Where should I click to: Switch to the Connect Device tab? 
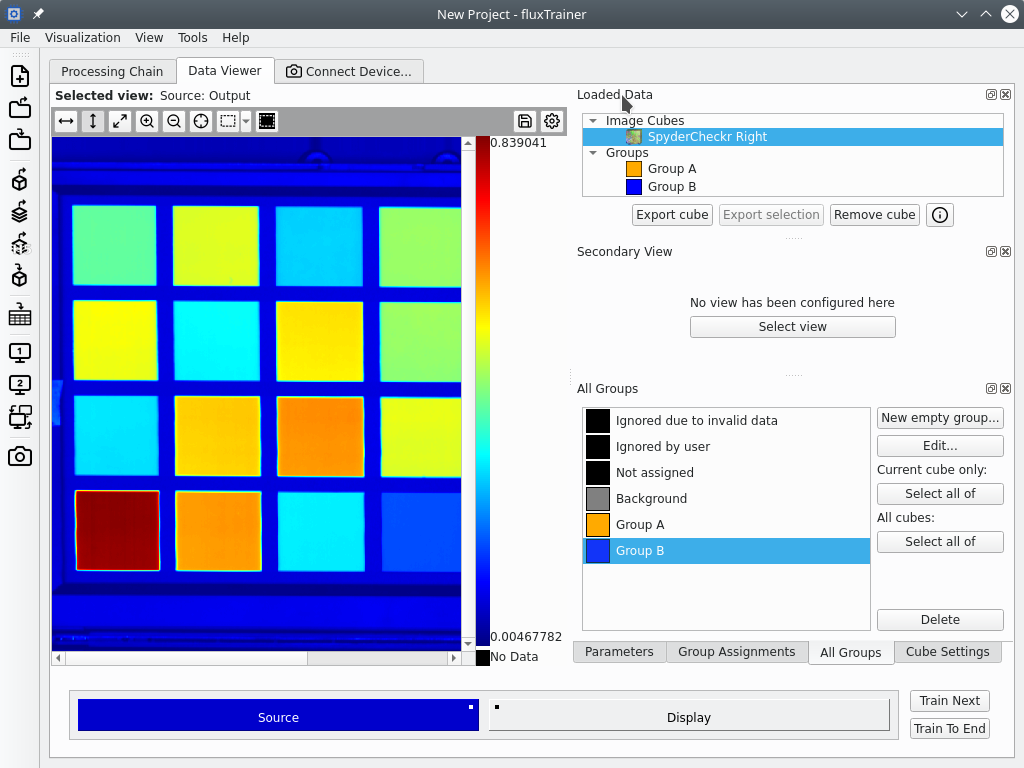pyautogui.click(x=349, y=71)
